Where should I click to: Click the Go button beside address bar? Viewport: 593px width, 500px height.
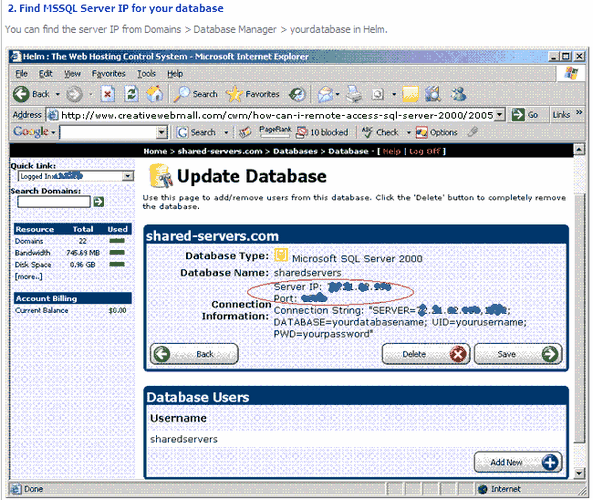pos(525,115)
